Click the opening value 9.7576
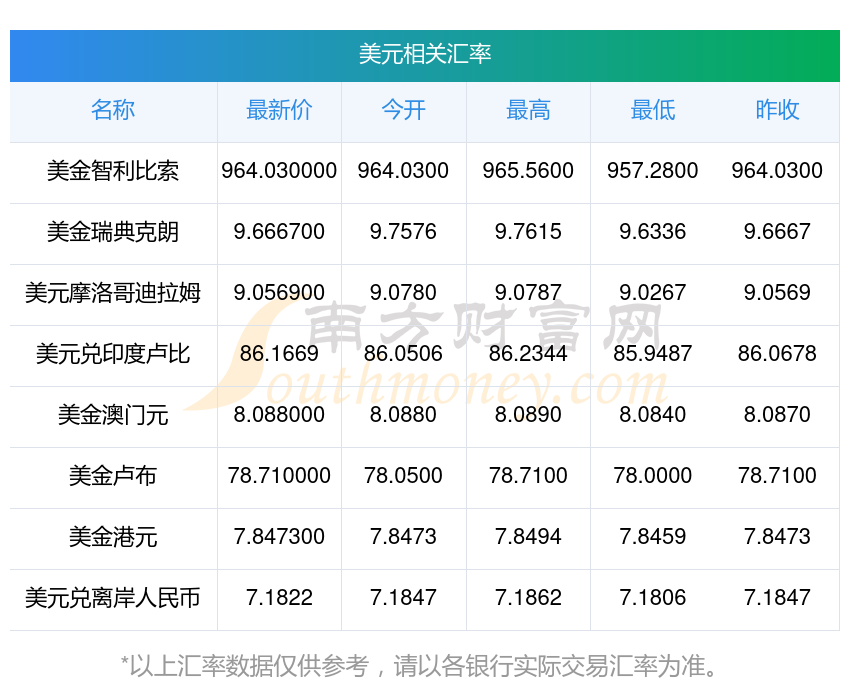This screenshot has width=850, height=698. click(x=403, y=232)
